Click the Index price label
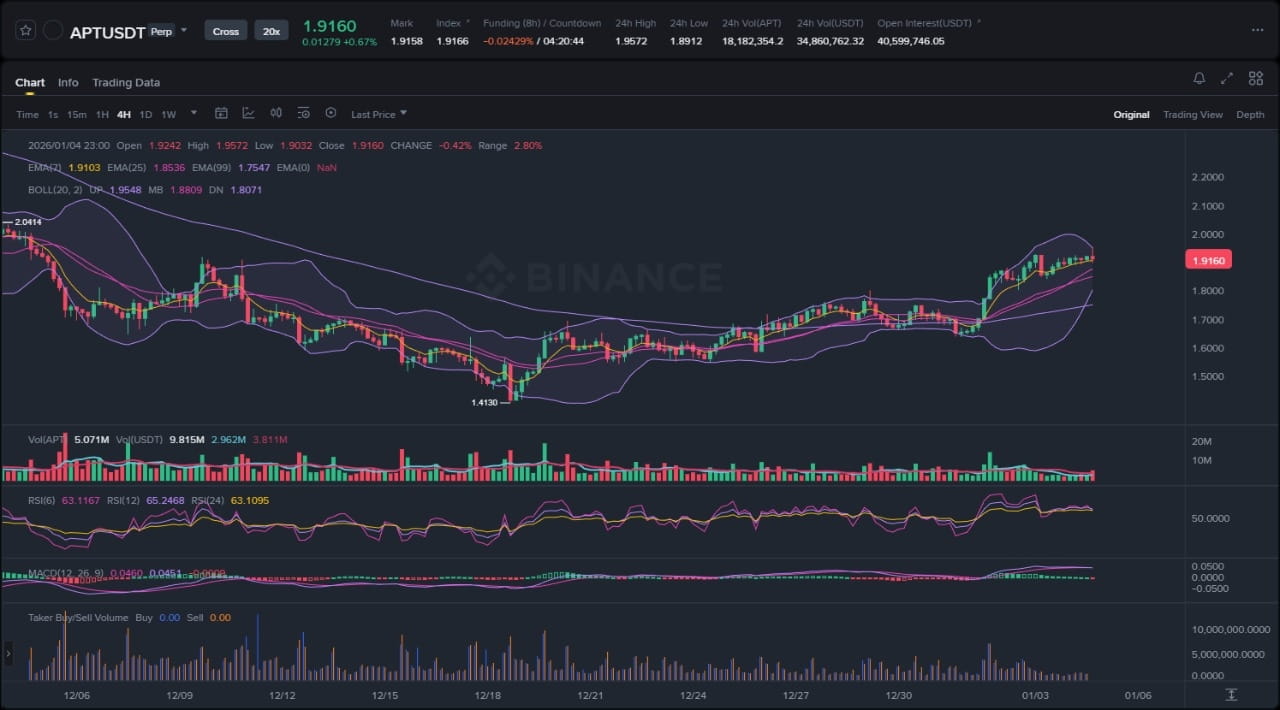 coord(449,23)
